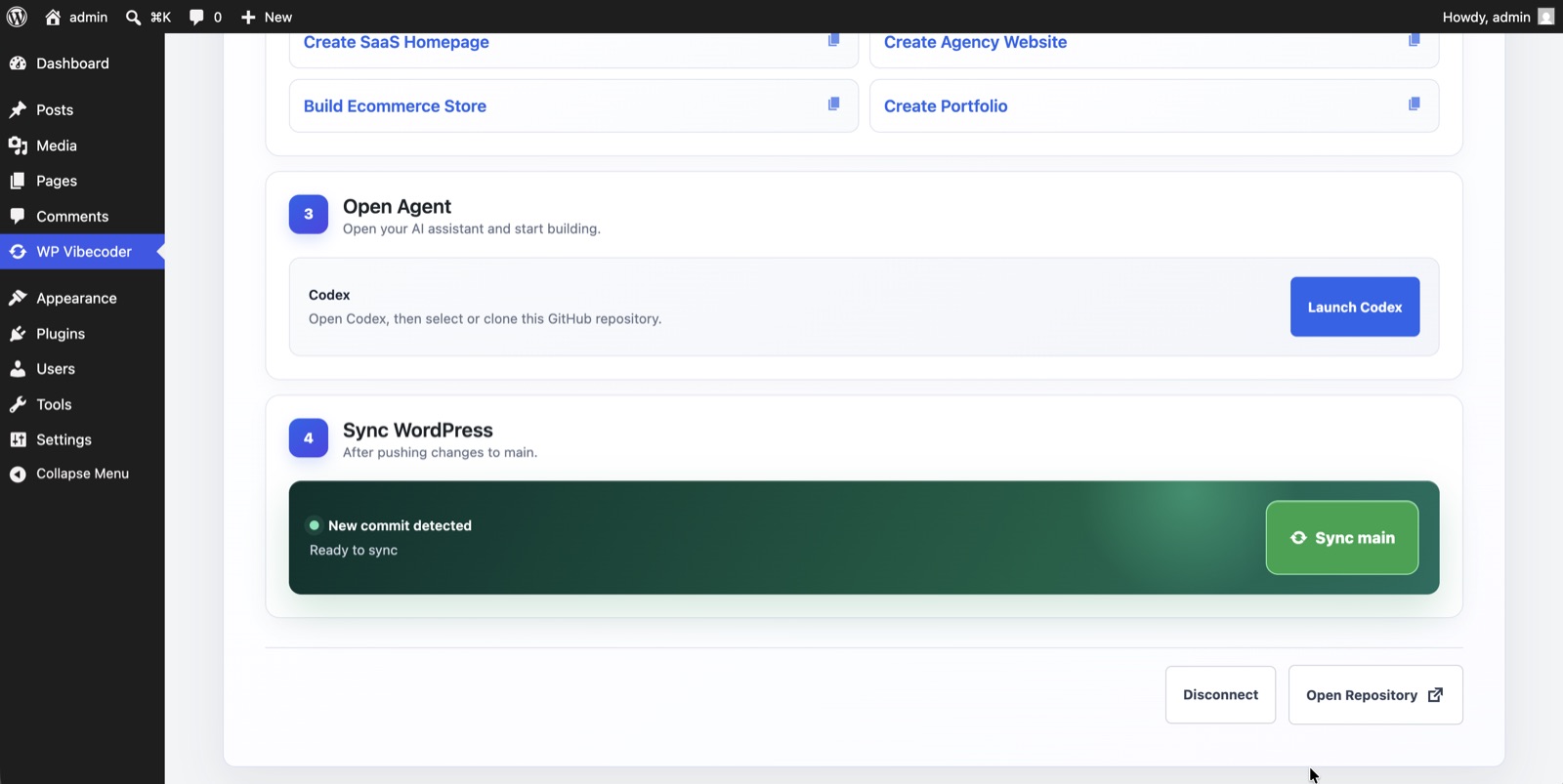Click the "Codex" agent label
Viewport: 1563px width, 784px height.
(x=329, y=295)
